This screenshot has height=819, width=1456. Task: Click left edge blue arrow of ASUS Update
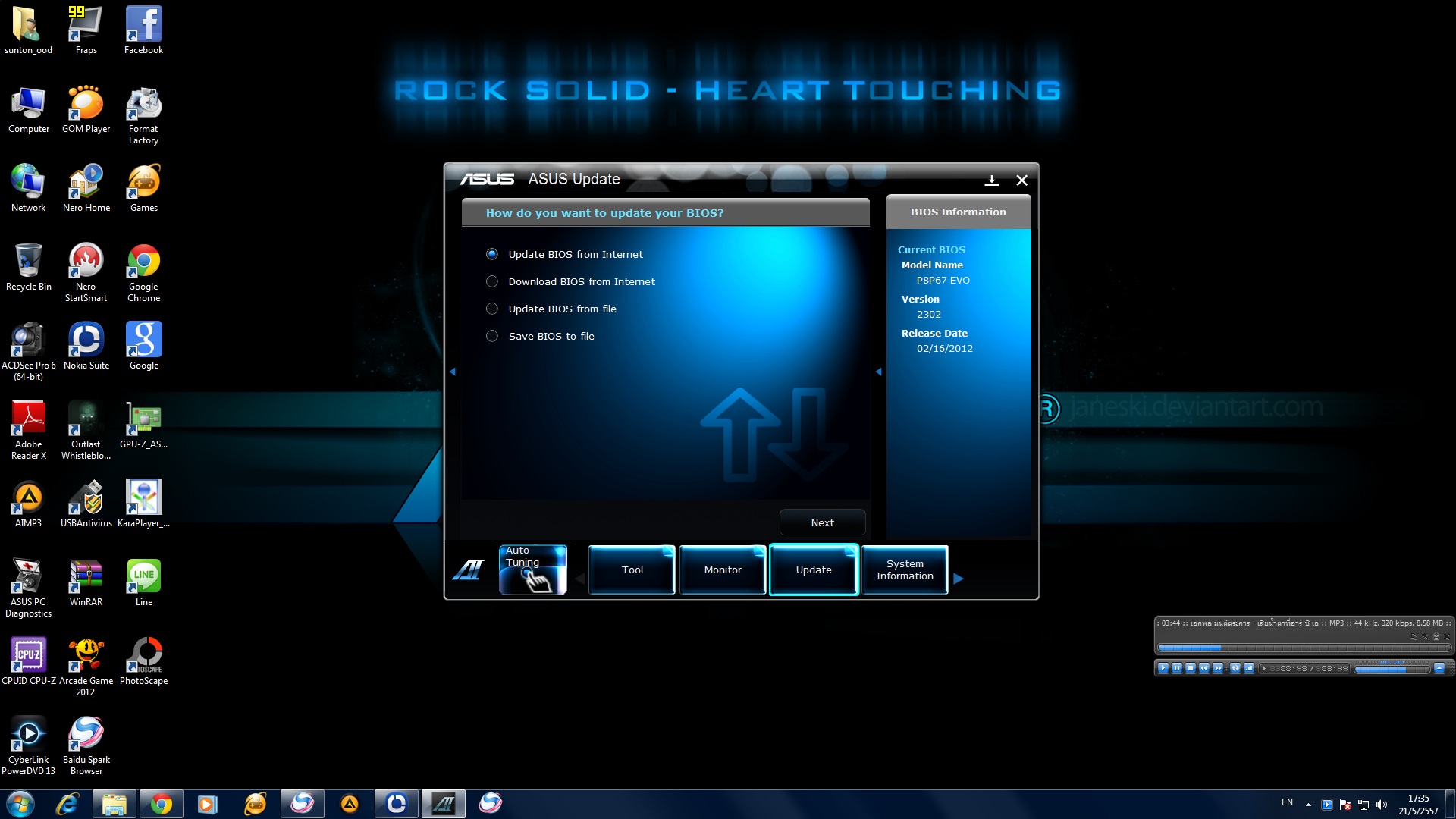[x=453, y=372]
